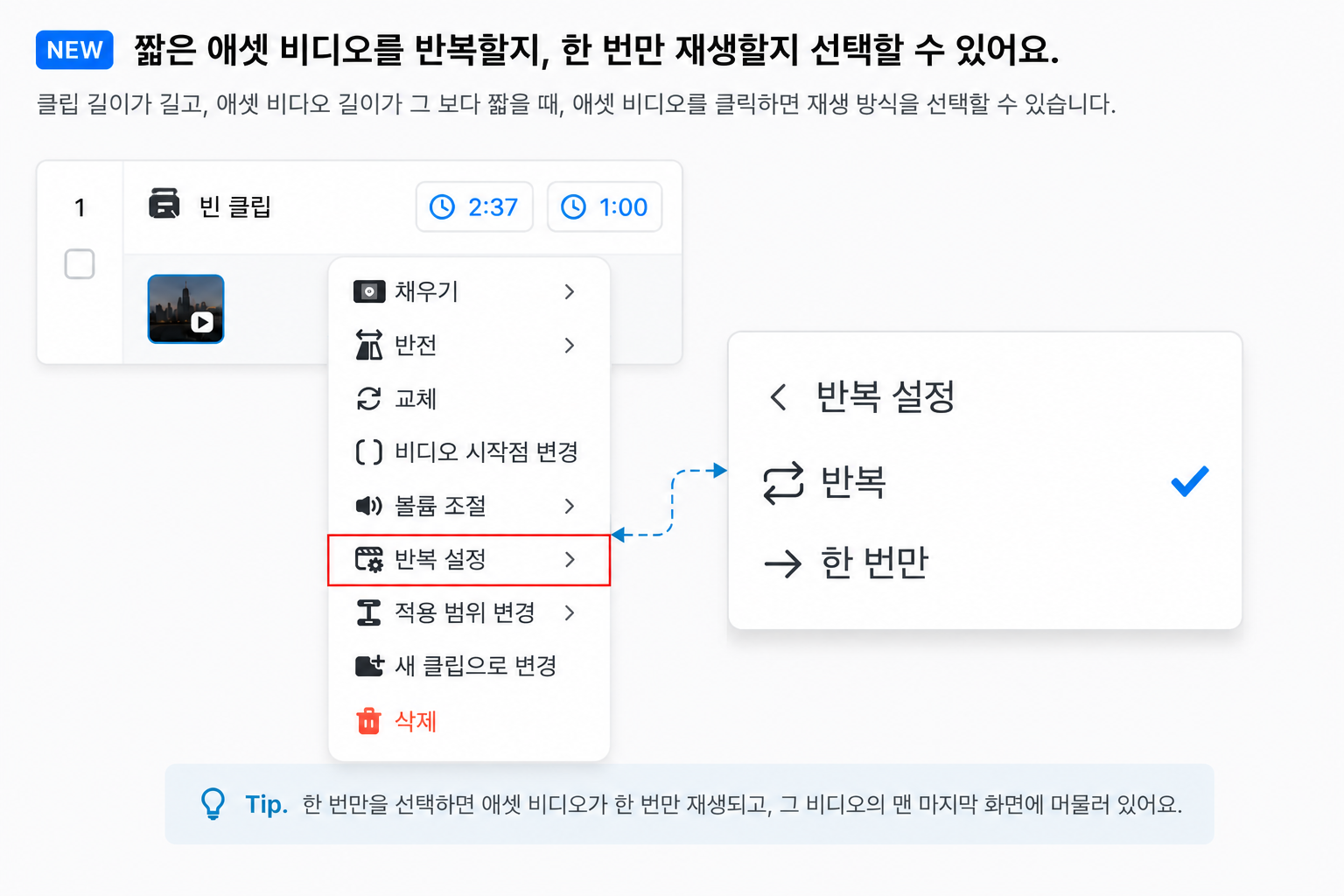Click the 2:37 duration button
Viewport: 1344px width, 896px height.
(x=474, y=207)
